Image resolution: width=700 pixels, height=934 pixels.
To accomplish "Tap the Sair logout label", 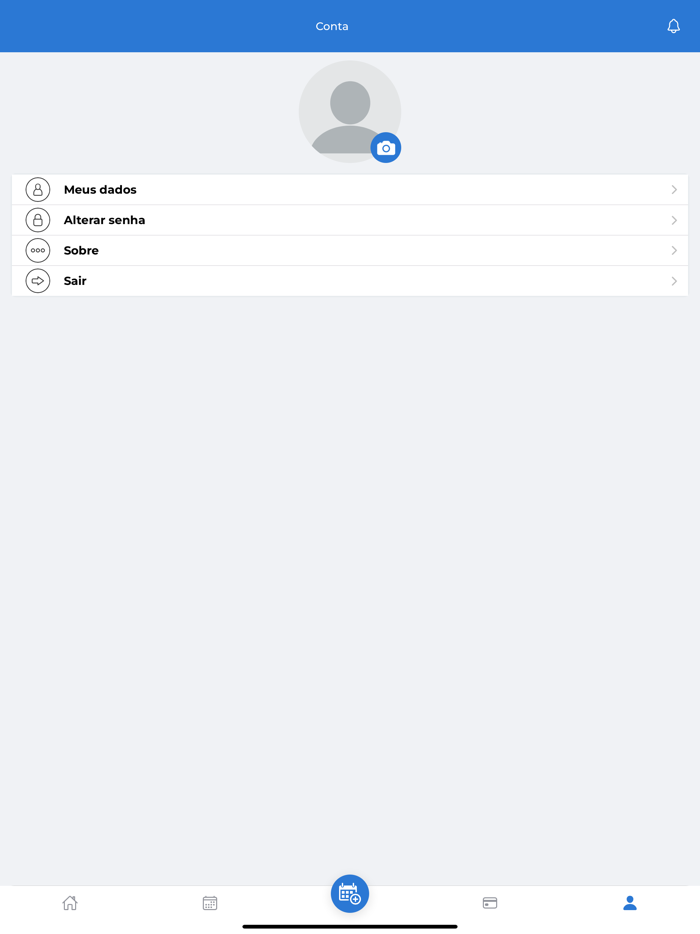I will tap(75, 281).
